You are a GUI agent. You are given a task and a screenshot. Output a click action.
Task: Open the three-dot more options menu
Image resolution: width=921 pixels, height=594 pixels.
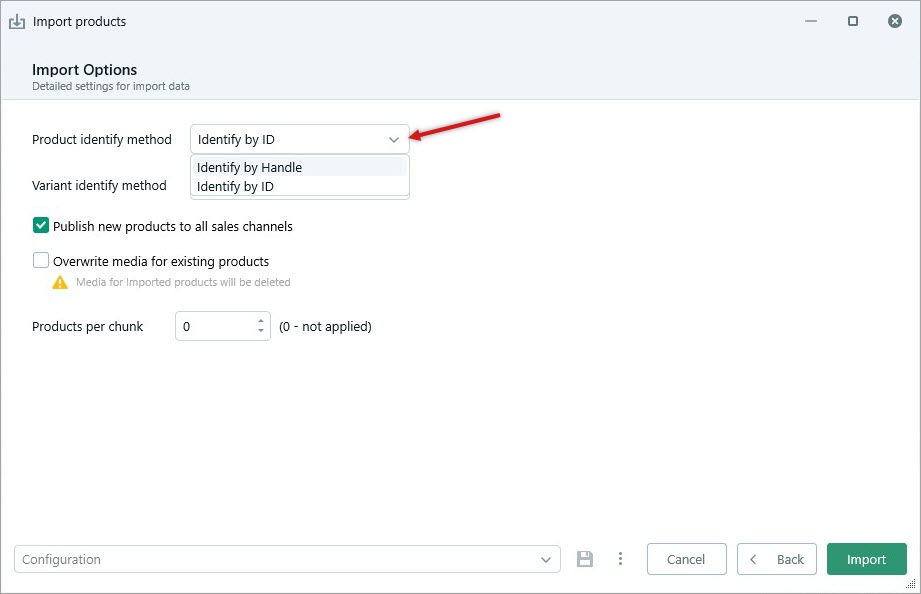(x=620, y=559)
